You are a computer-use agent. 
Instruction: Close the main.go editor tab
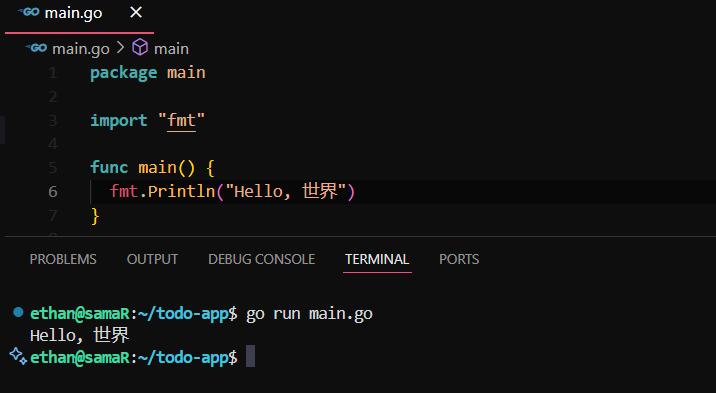tap(136, 12)
